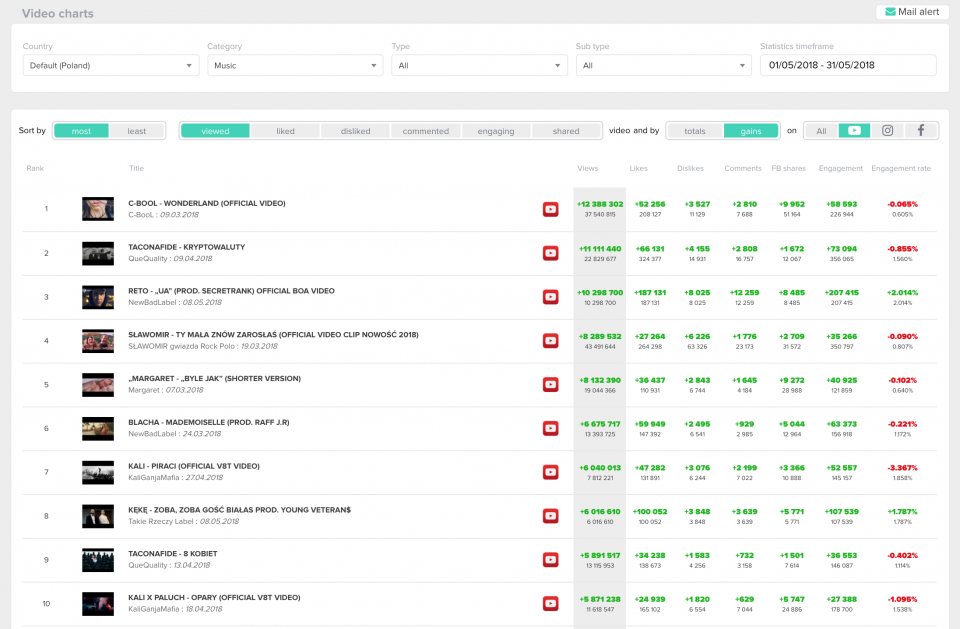This screenshot has width=960, height=629.
Task: Click engagement rate +2.014% value
Action: coord(902,293)
